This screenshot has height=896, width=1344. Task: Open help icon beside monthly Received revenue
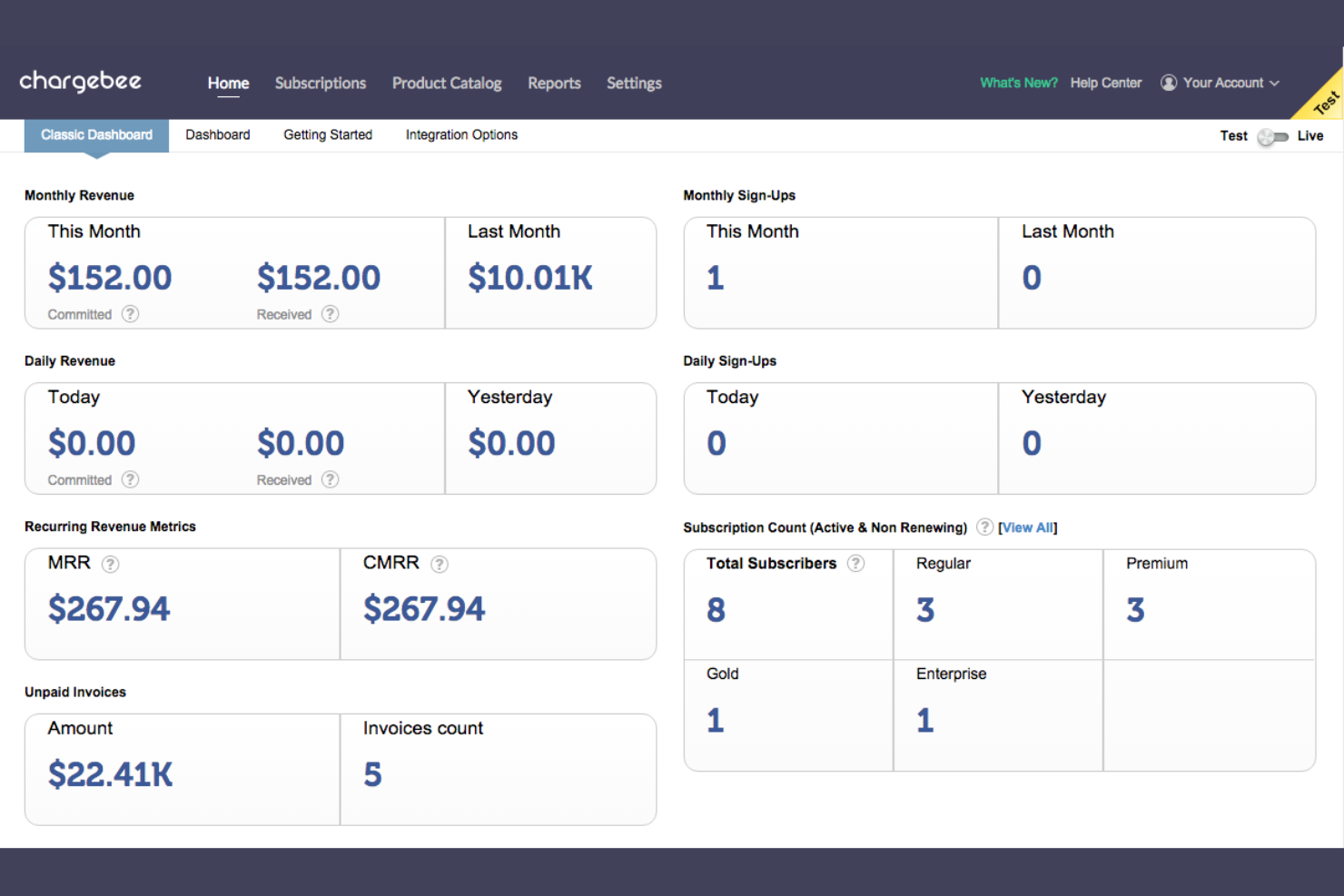click(x=331, y=314)
